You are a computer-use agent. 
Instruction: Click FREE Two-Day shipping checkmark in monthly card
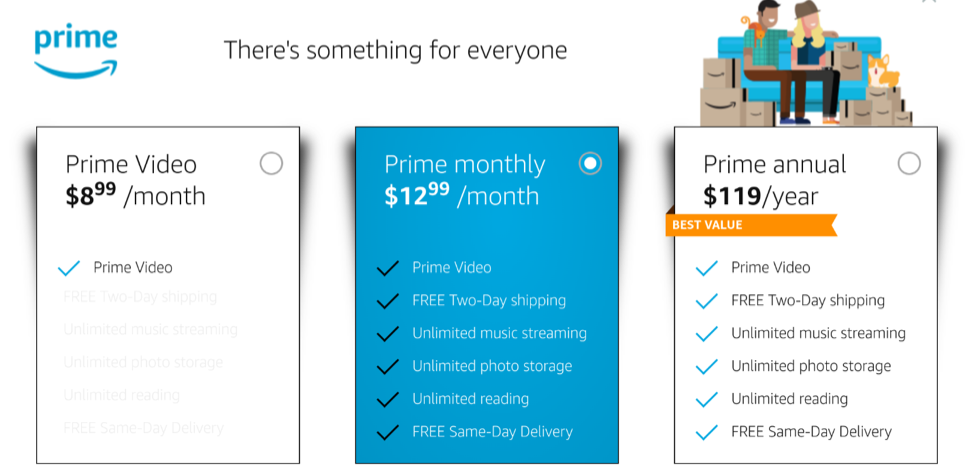387,301
